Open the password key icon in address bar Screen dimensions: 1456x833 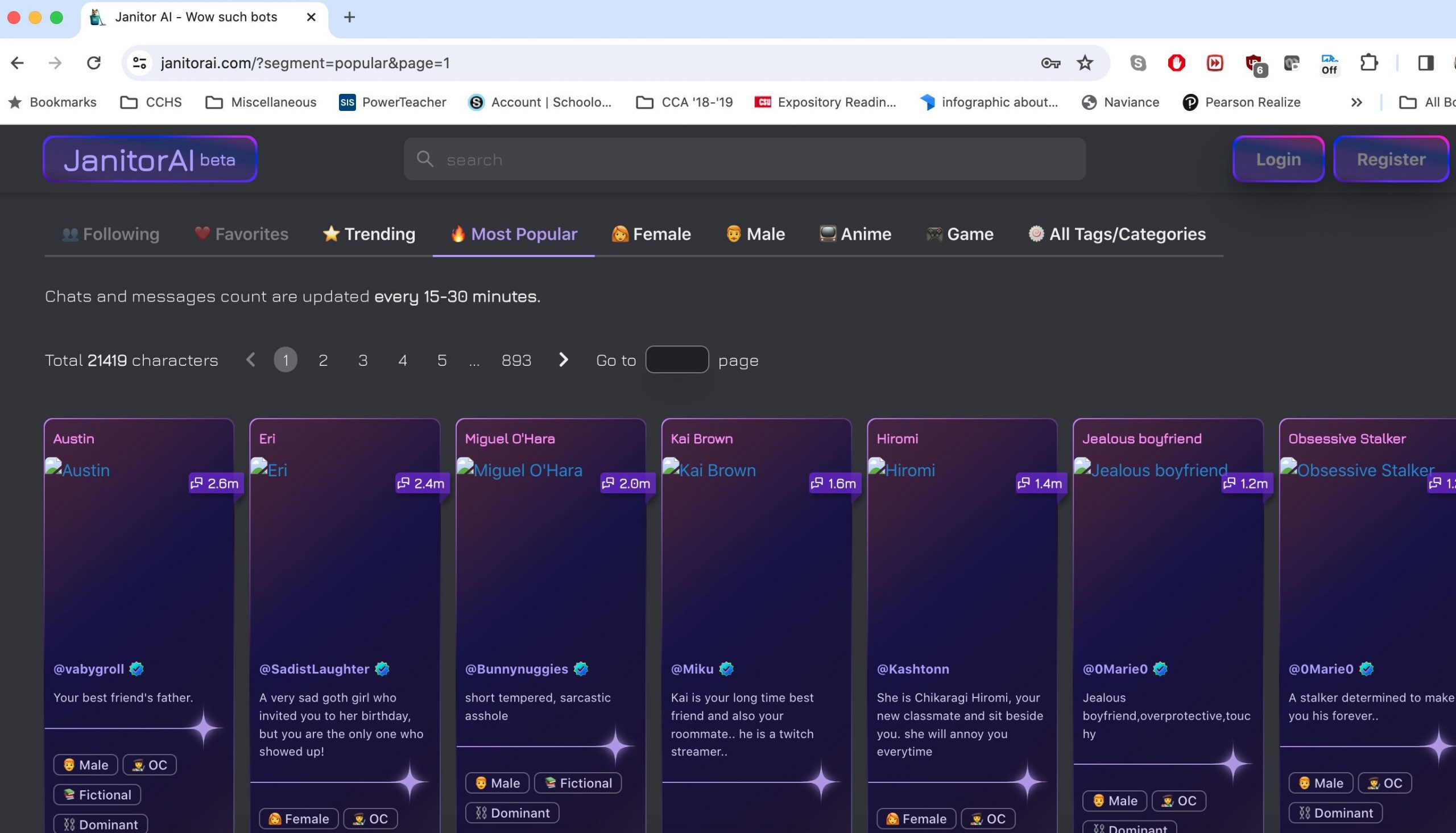click(x=1050, y=63)
